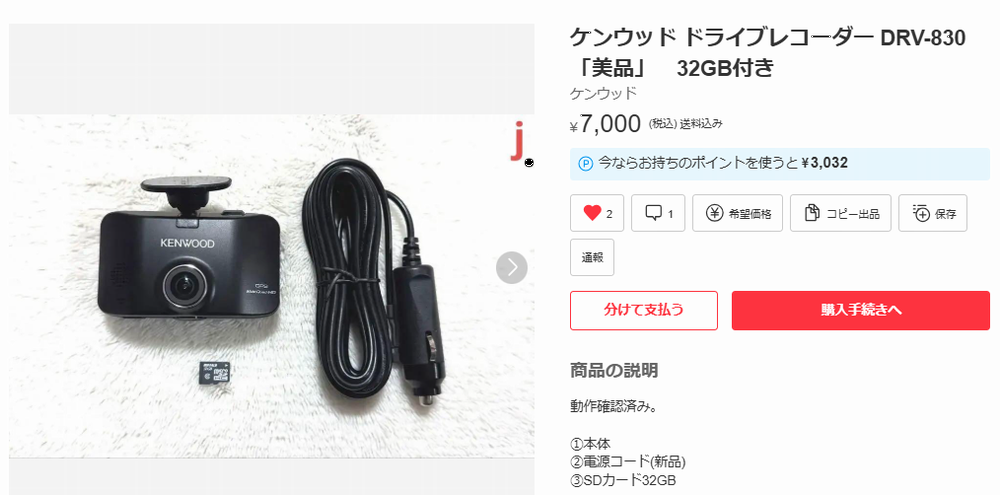Click the 保存 save-list icon

tap(922, 213)
